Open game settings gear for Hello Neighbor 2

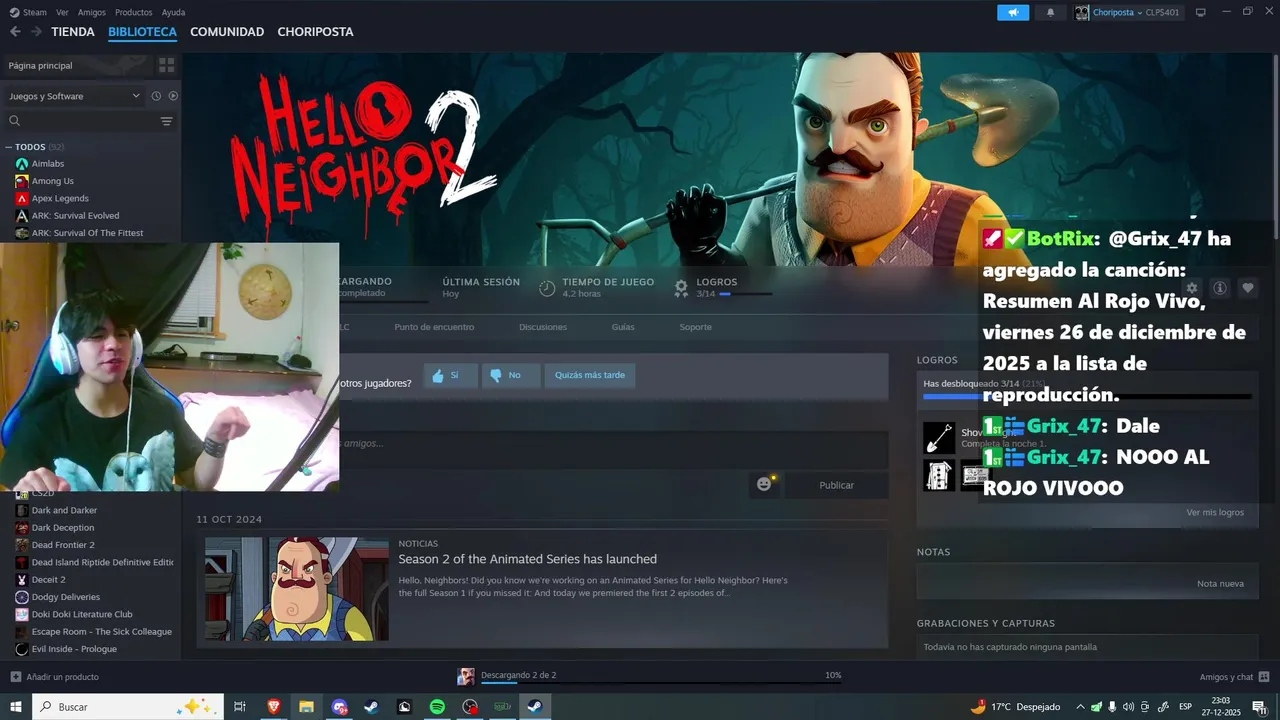tap(1191, 288)
